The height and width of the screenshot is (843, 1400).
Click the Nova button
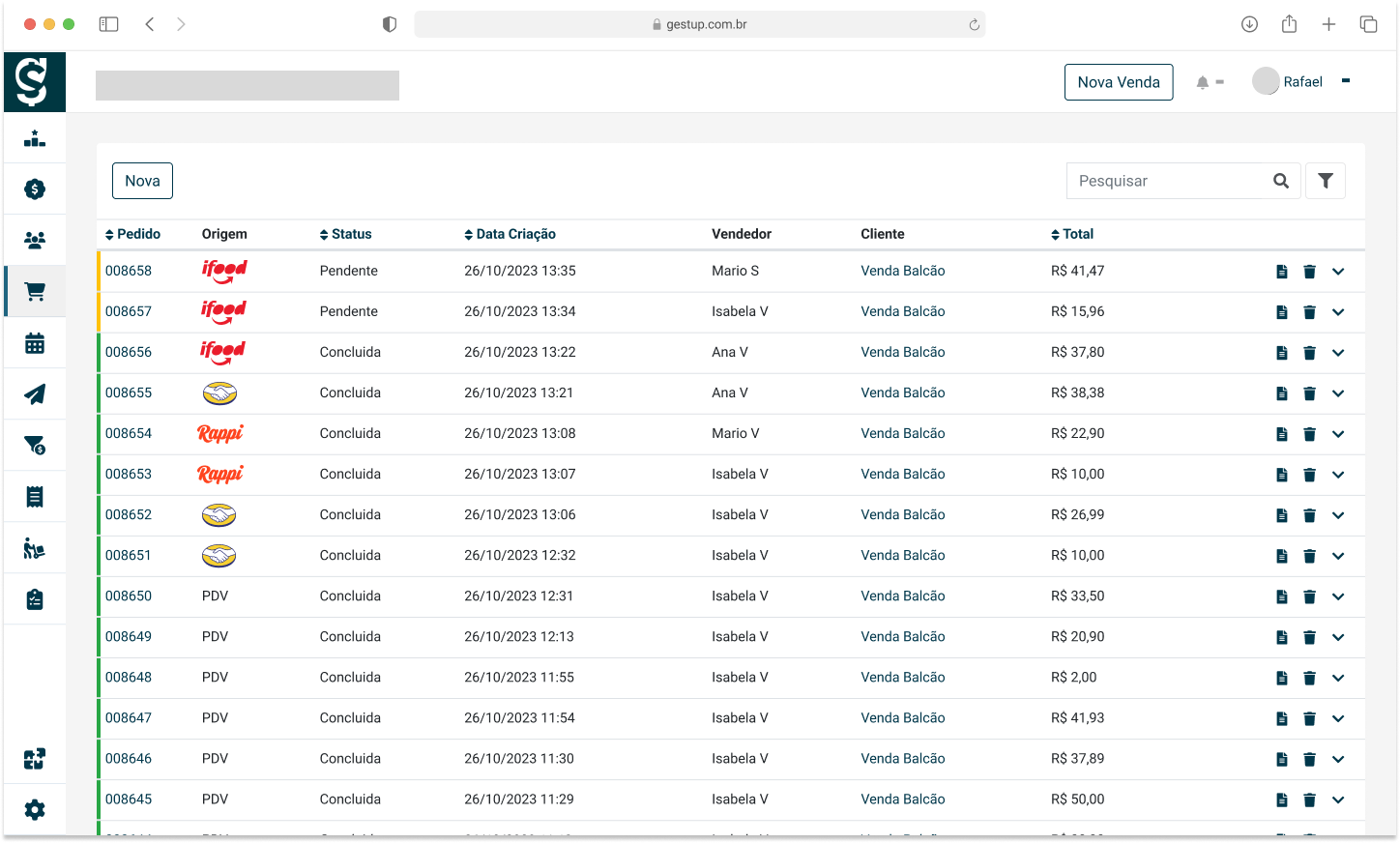coord(142,181)
